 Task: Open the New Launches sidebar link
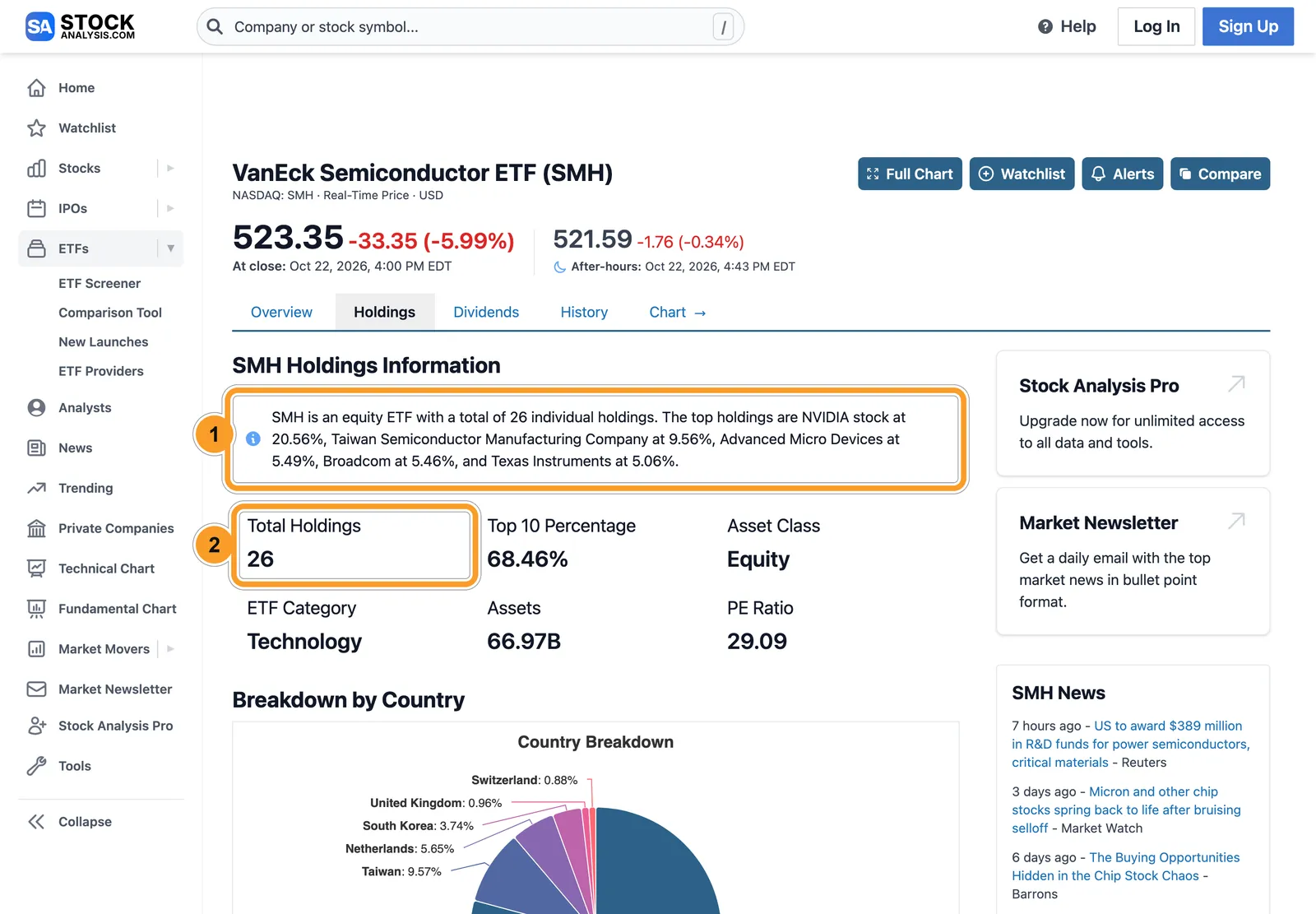click(104, 342)
